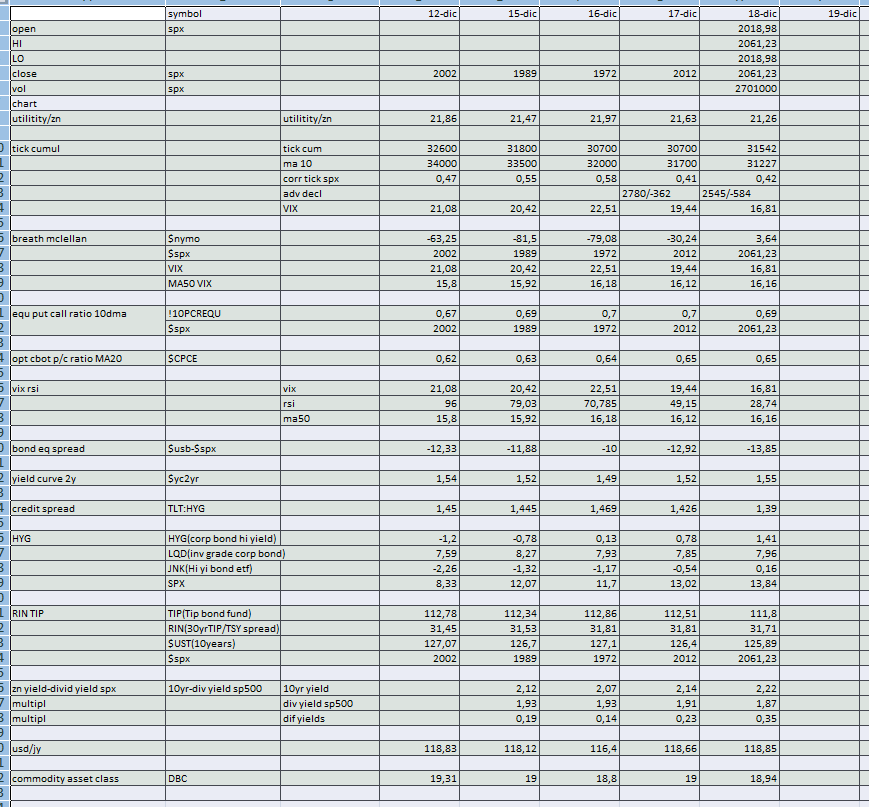Click the 'symbol' header cell

pyautogui.click(x=223, y=13)
